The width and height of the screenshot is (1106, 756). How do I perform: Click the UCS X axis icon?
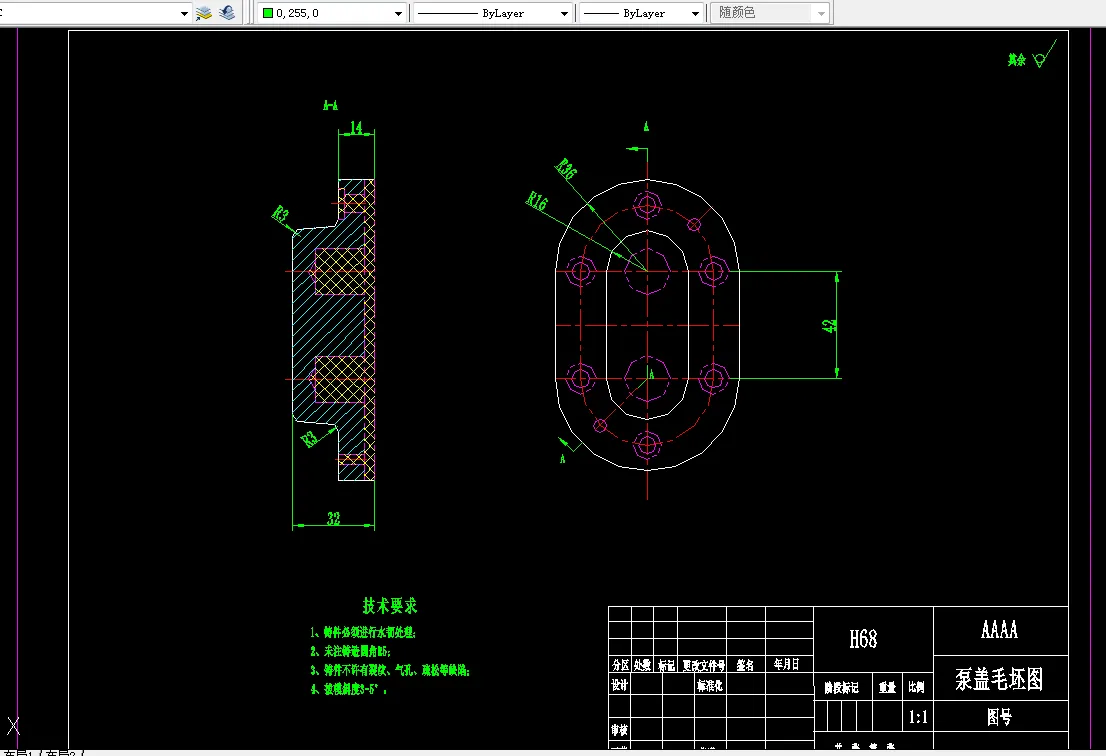tap(13, 725)
